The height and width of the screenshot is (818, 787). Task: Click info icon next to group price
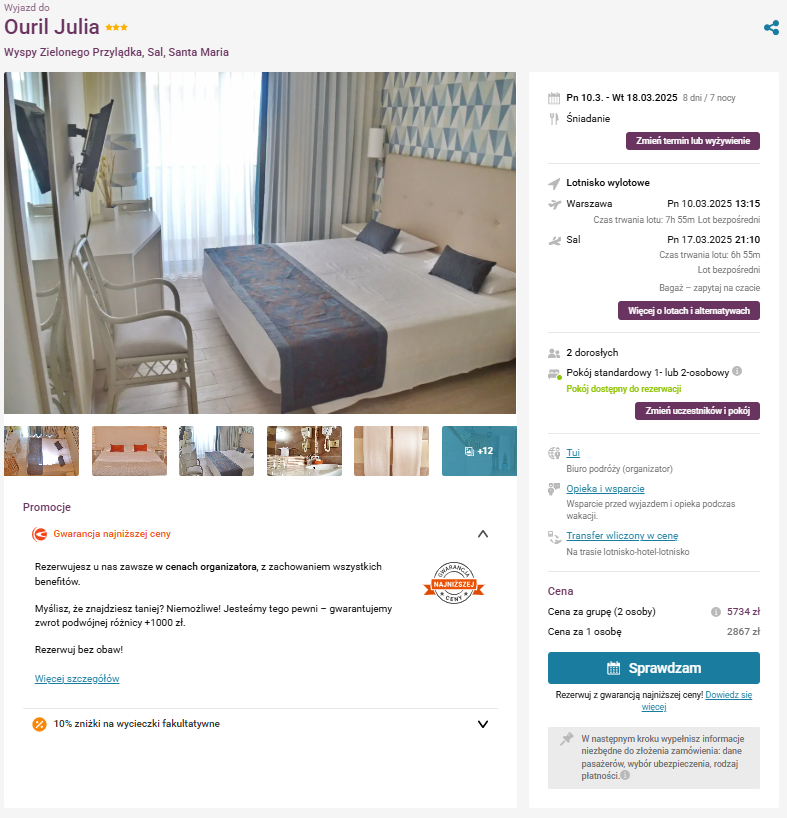pyautogui.click(x=716, y=611)
